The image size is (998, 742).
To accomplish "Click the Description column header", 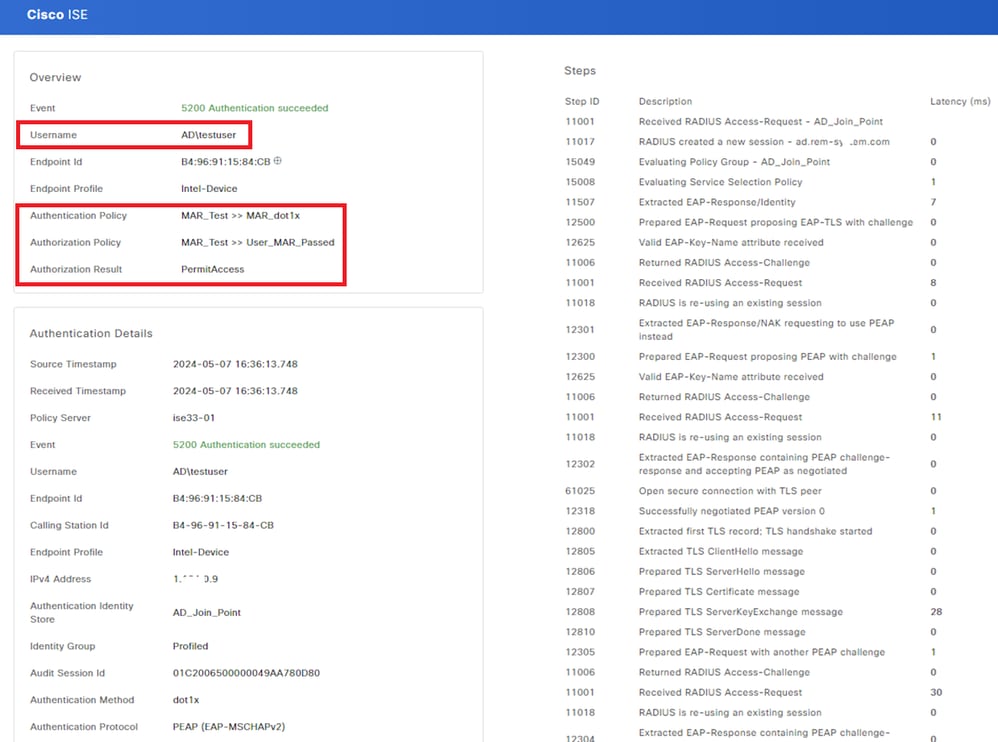I will (x=665, y=101).
